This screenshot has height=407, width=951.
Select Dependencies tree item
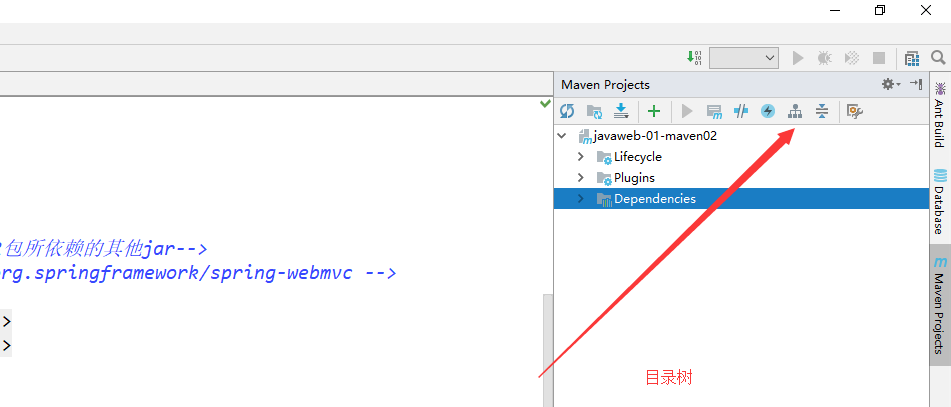pyautogui.click(x=654, y=198)
